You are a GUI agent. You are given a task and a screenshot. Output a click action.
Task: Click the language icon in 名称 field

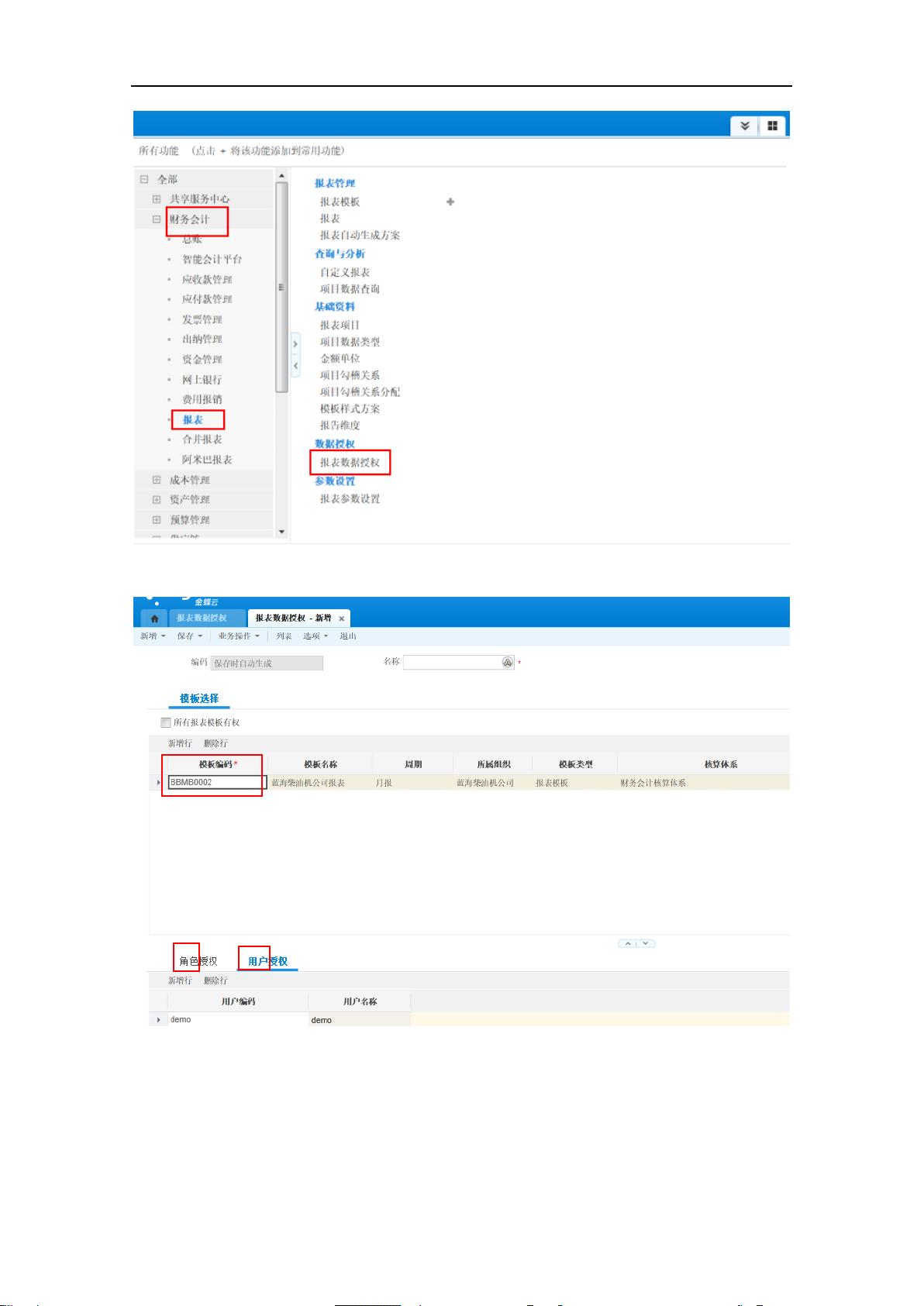[x=507, y=662]
